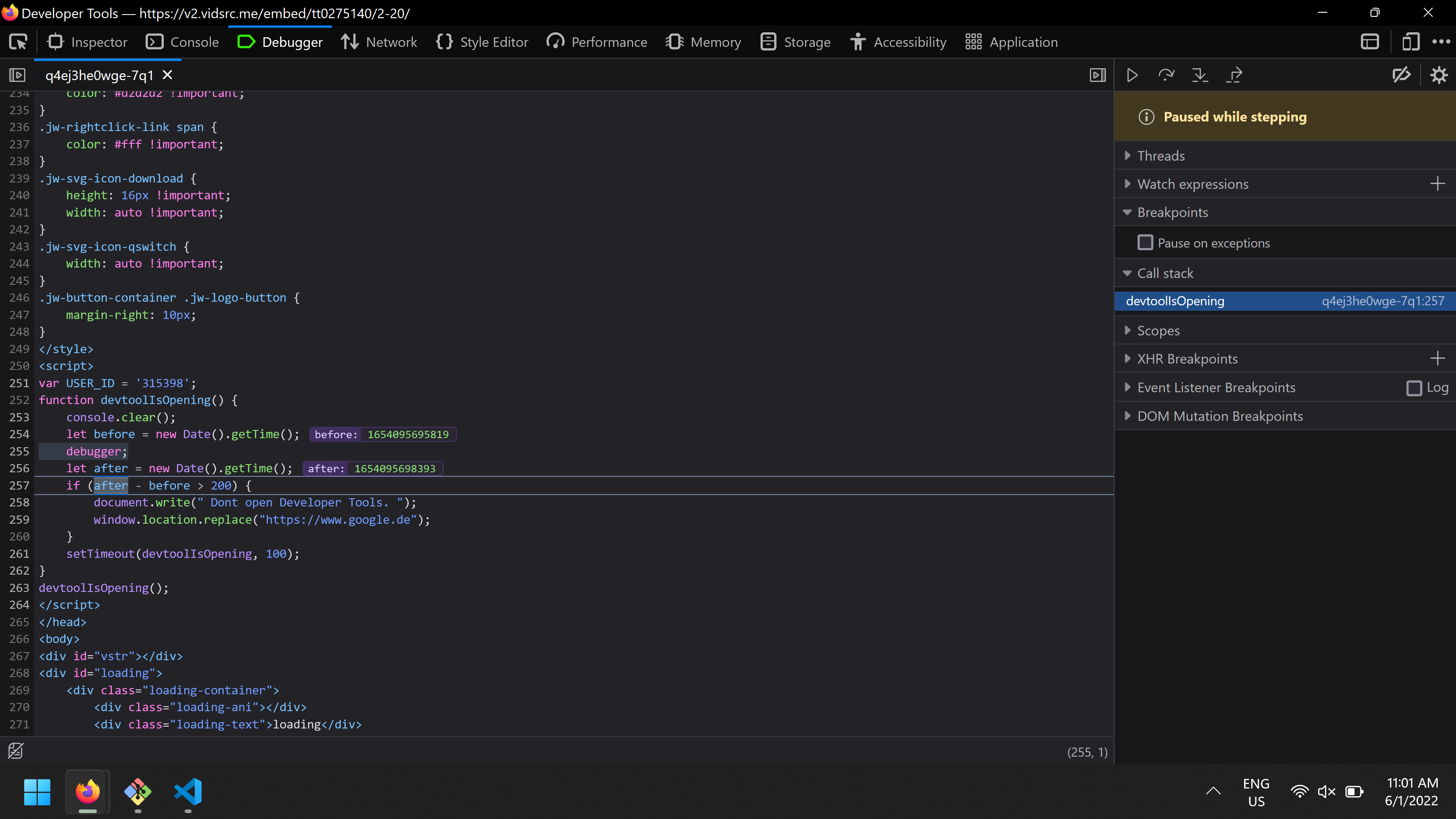Open the Application panel

coord(1011,41)
